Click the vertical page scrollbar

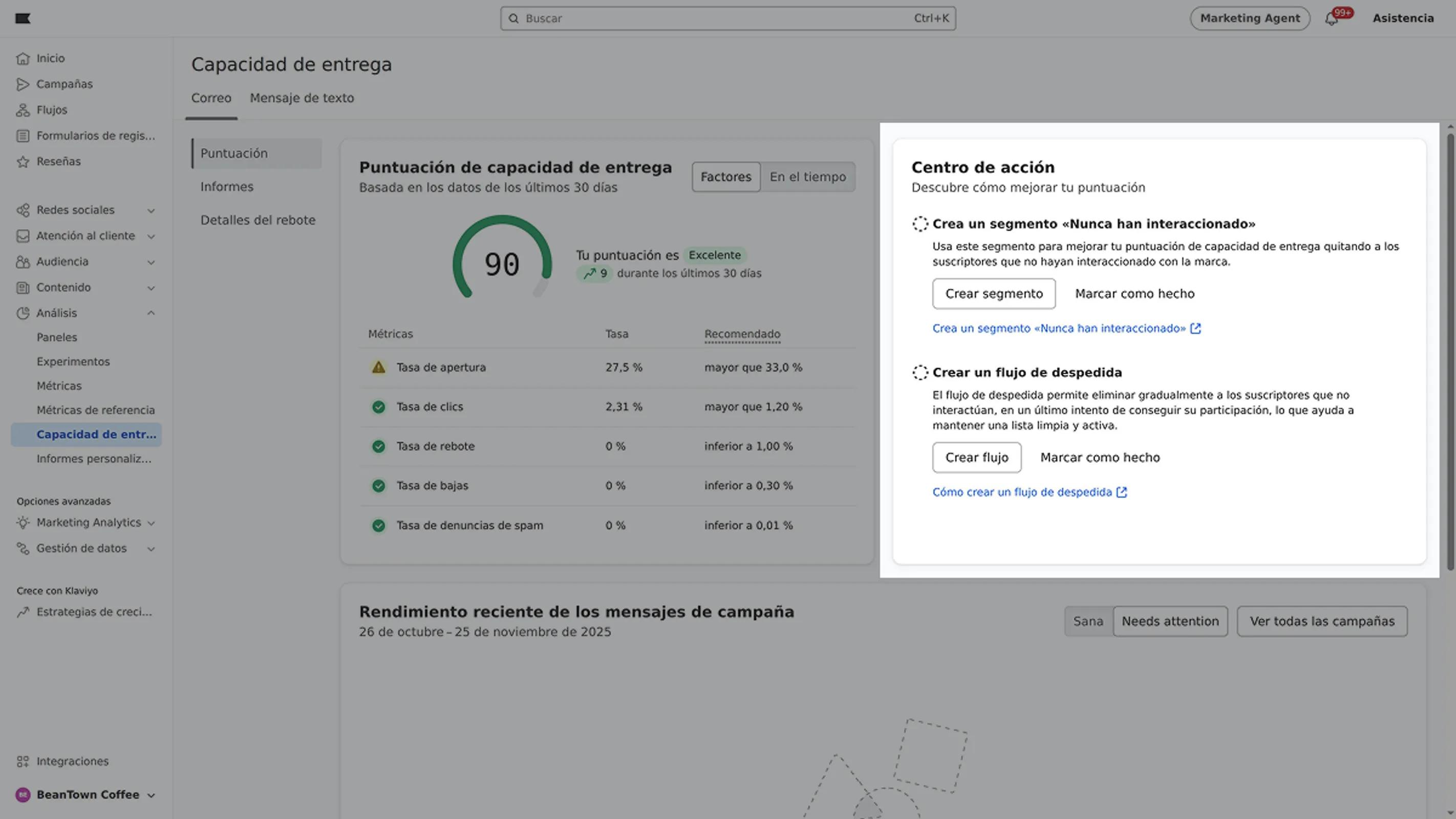coord(1450,351)
